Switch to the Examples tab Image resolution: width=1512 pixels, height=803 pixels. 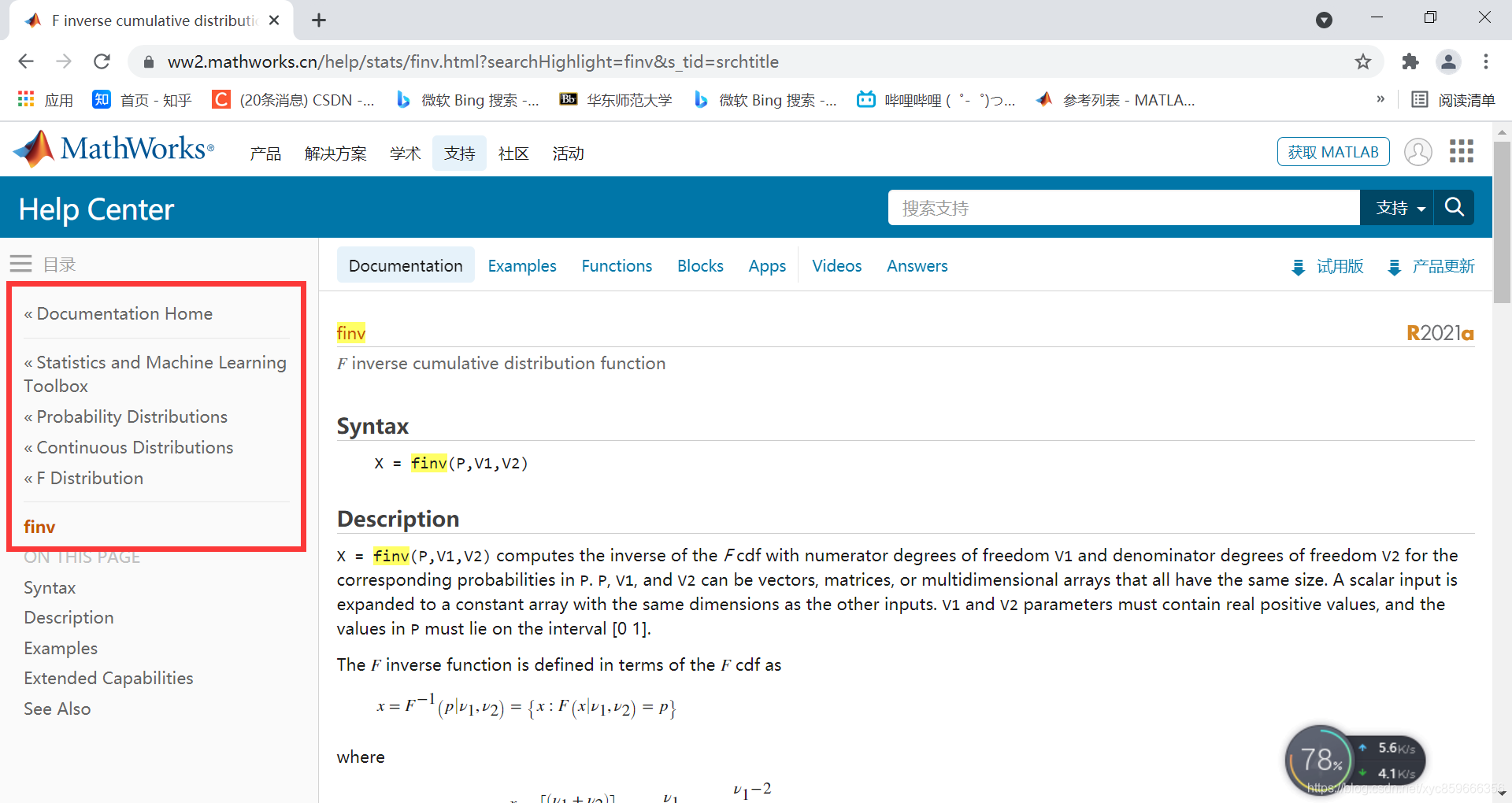coord(522,265)
